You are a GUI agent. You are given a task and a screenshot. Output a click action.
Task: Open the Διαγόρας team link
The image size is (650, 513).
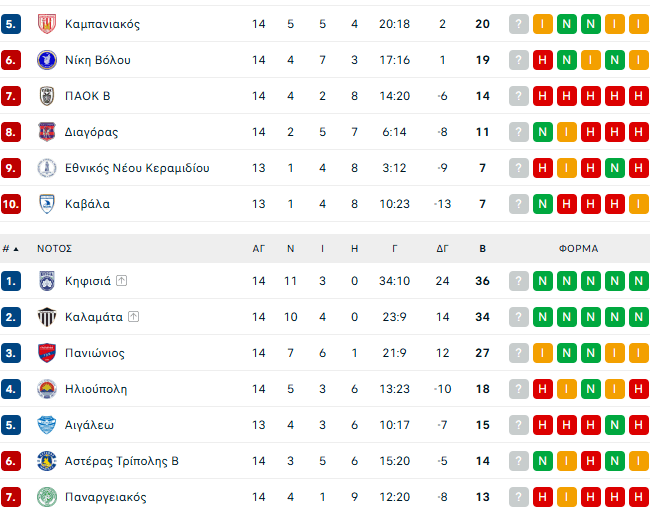tap(91, 132)
